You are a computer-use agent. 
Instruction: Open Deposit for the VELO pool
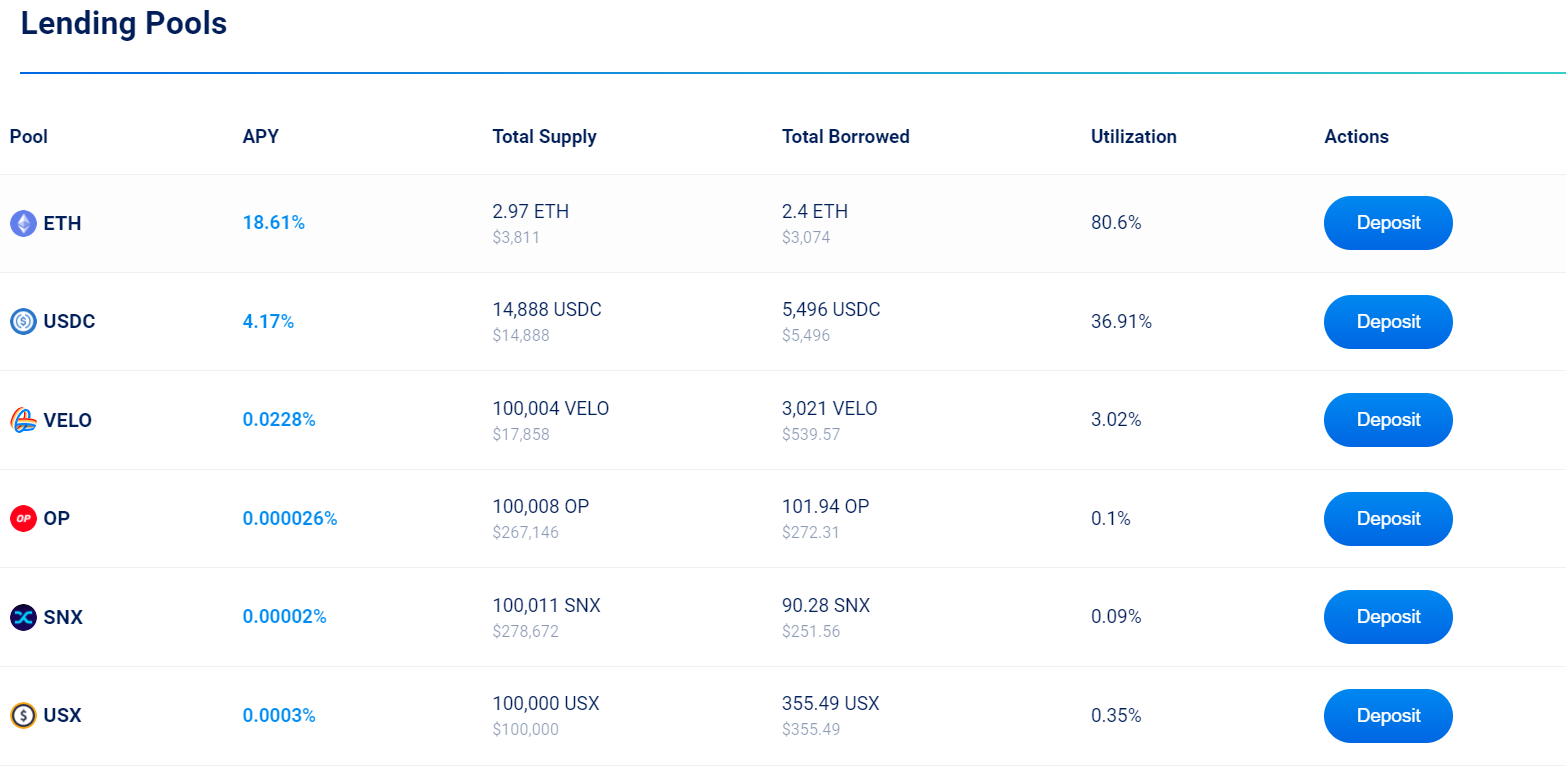pyautogui.click(x=1387, y=420)
